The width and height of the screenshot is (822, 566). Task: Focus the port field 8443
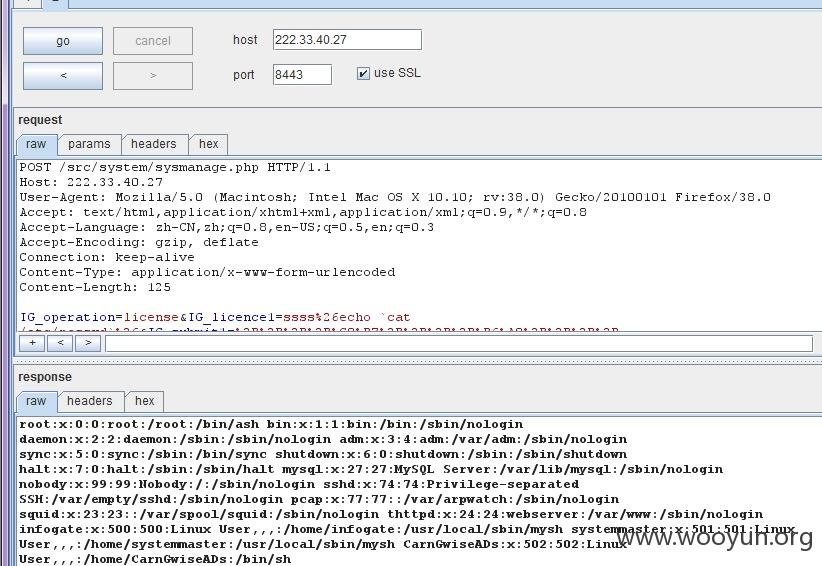point(302,74)
